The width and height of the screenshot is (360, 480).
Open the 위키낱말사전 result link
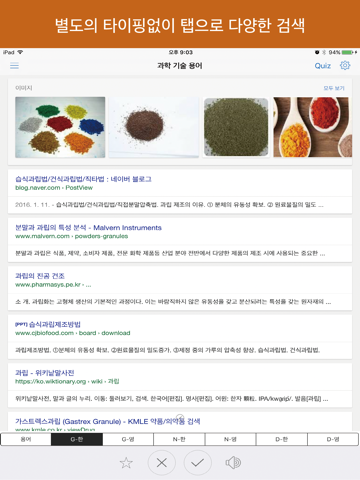coord(45,373)
